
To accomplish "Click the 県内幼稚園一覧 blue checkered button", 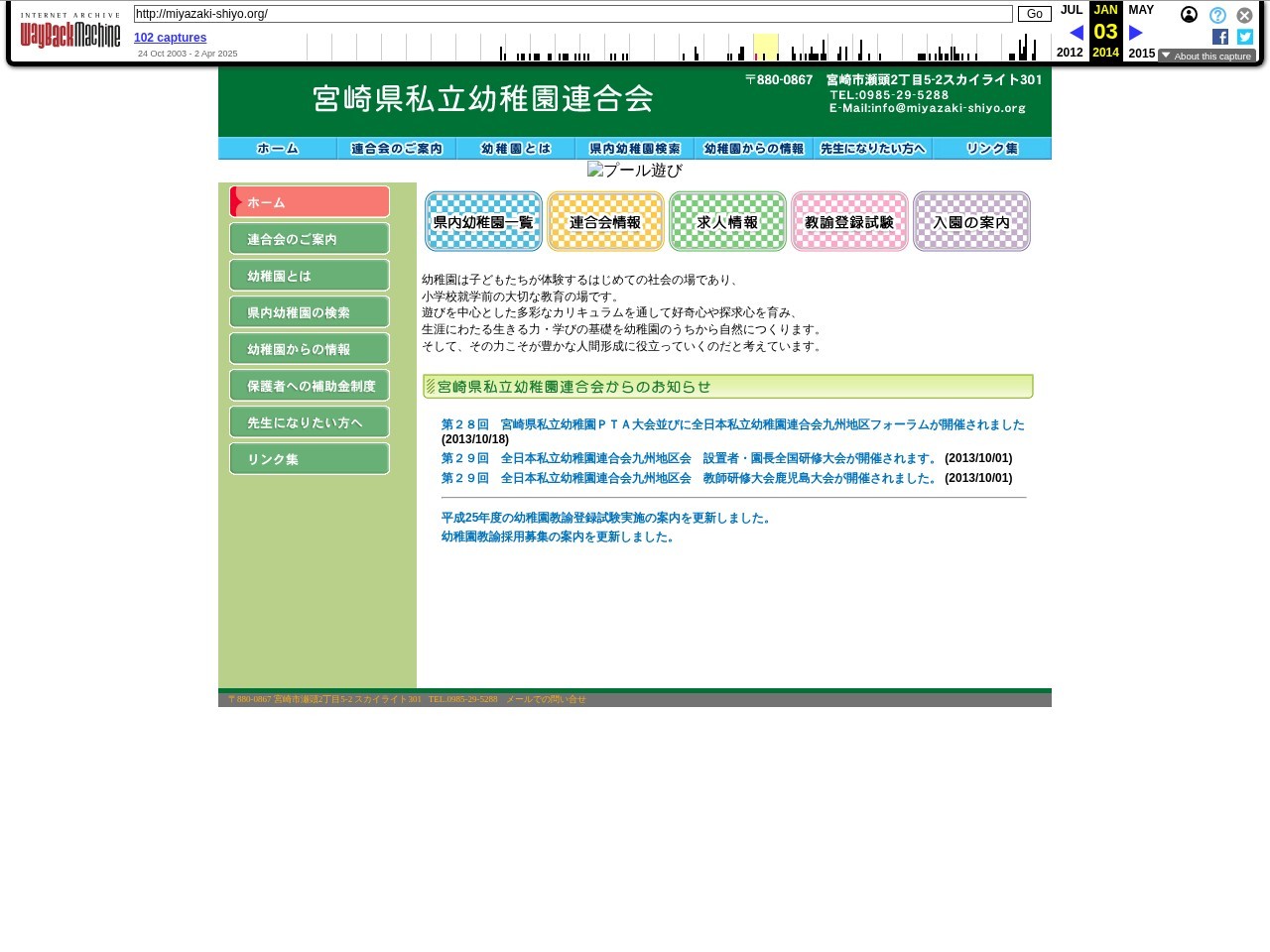I will click(x=483, y=222).
